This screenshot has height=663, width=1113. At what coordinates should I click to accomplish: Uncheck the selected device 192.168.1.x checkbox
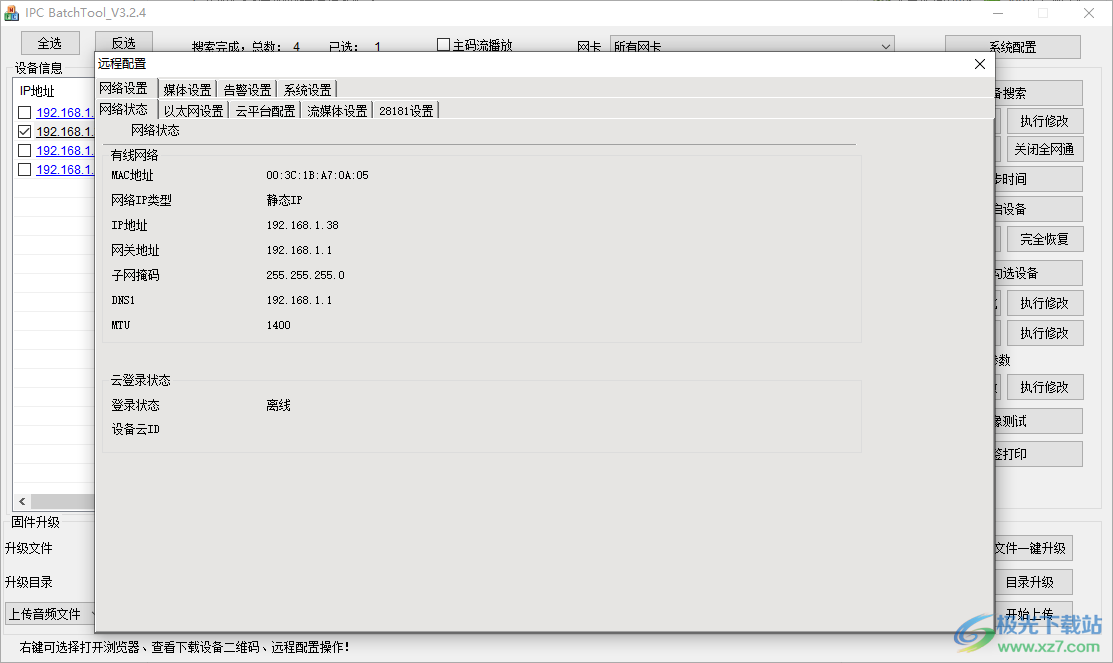tap(24, 131)
